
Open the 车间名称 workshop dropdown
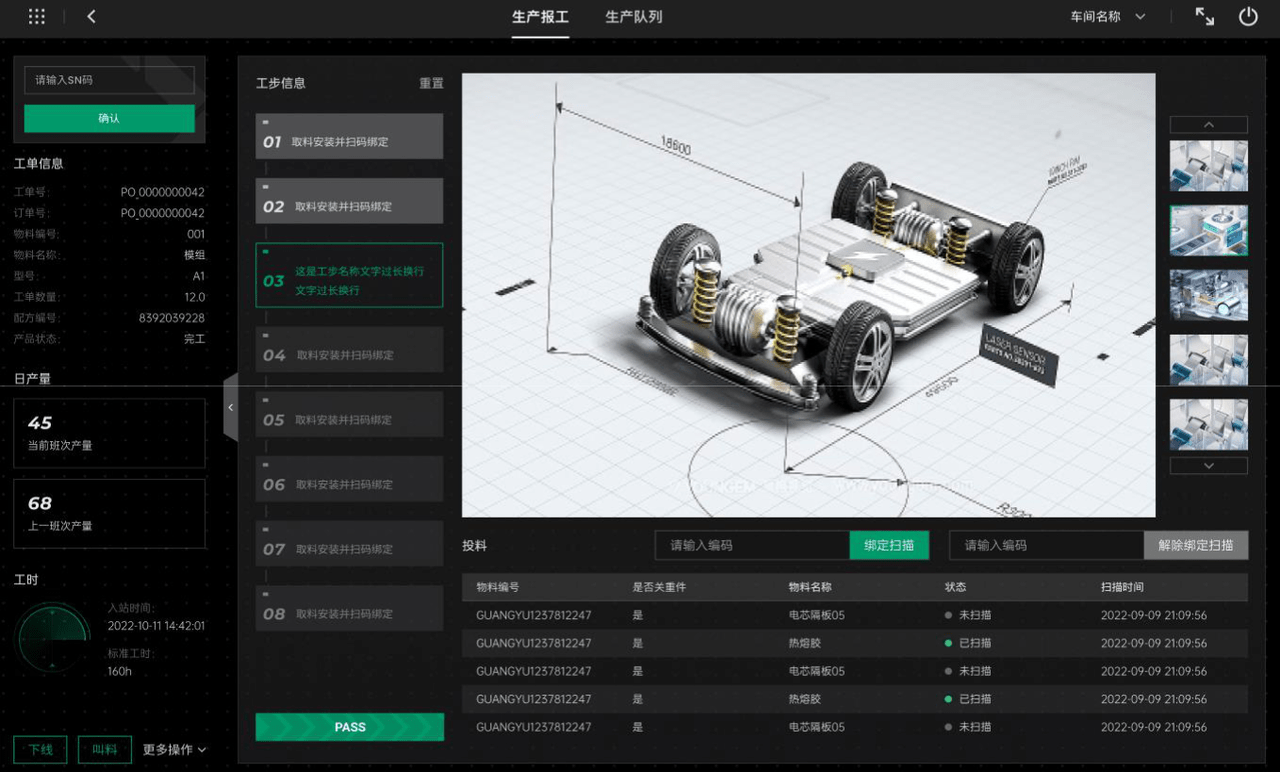click(x=1107, y=17)
